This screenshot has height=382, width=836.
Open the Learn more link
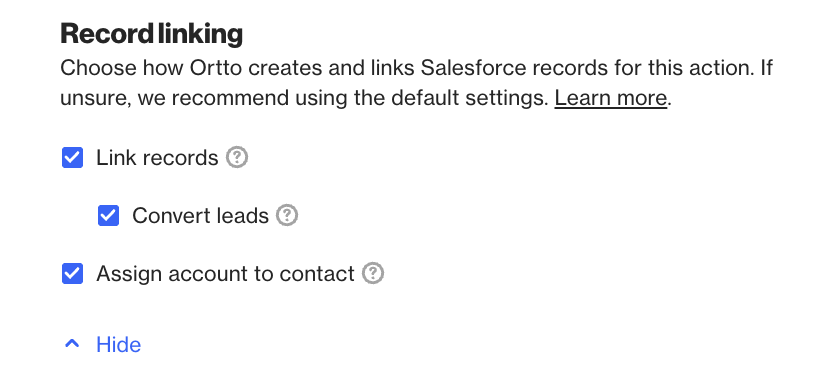(610, 98)
